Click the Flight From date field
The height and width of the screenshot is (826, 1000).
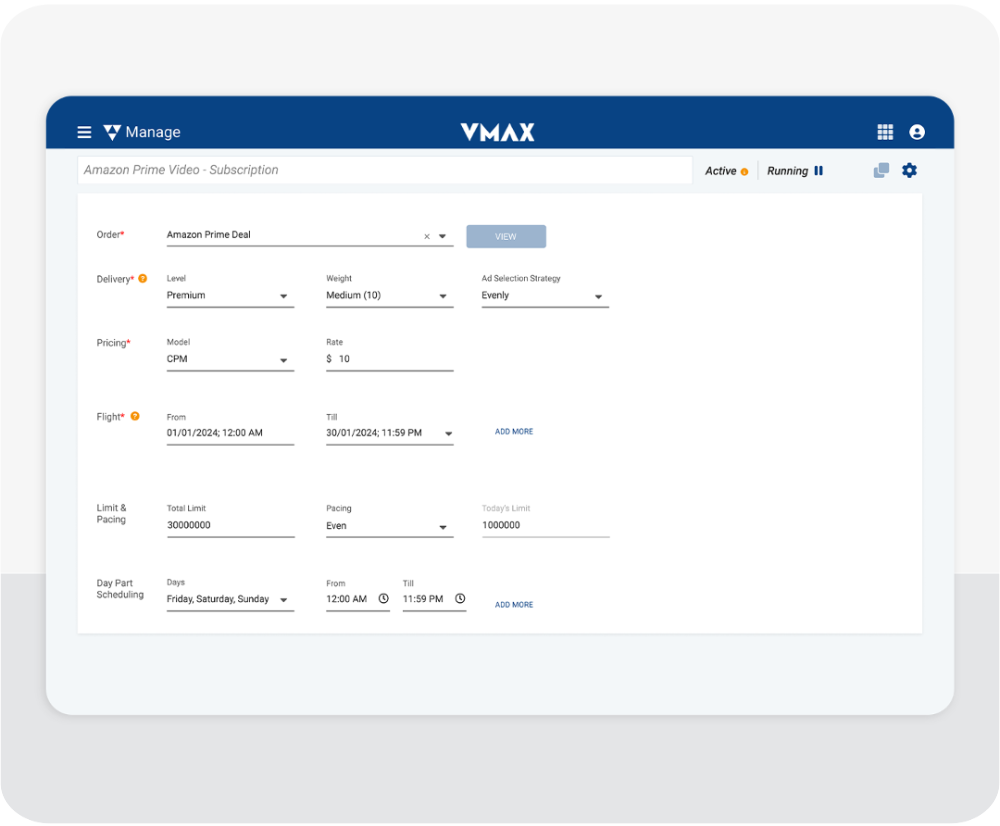point(230,434)
